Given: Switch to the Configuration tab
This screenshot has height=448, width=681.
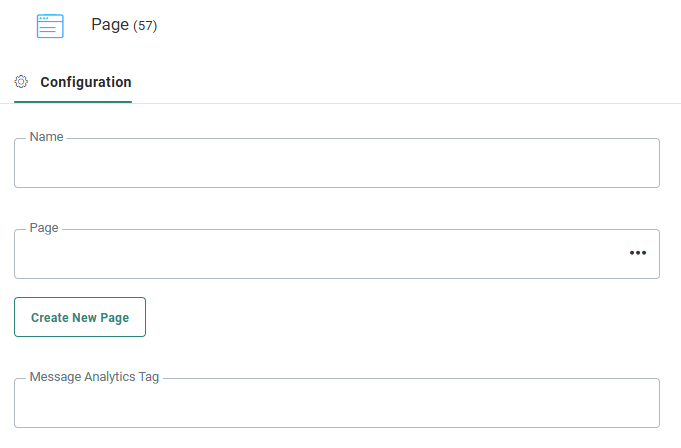Looking at the screenshot, I should [85, 82].
